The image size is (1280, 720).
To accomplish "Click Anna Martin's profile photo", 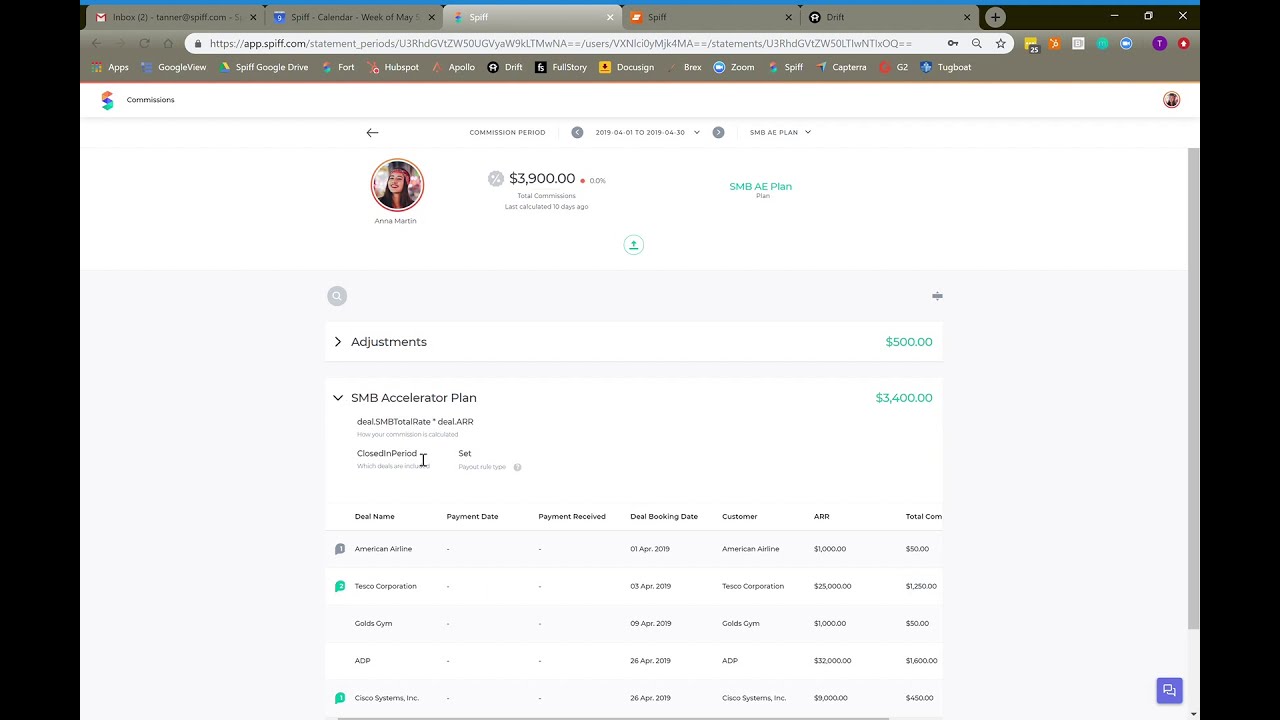I will (397, 184).
